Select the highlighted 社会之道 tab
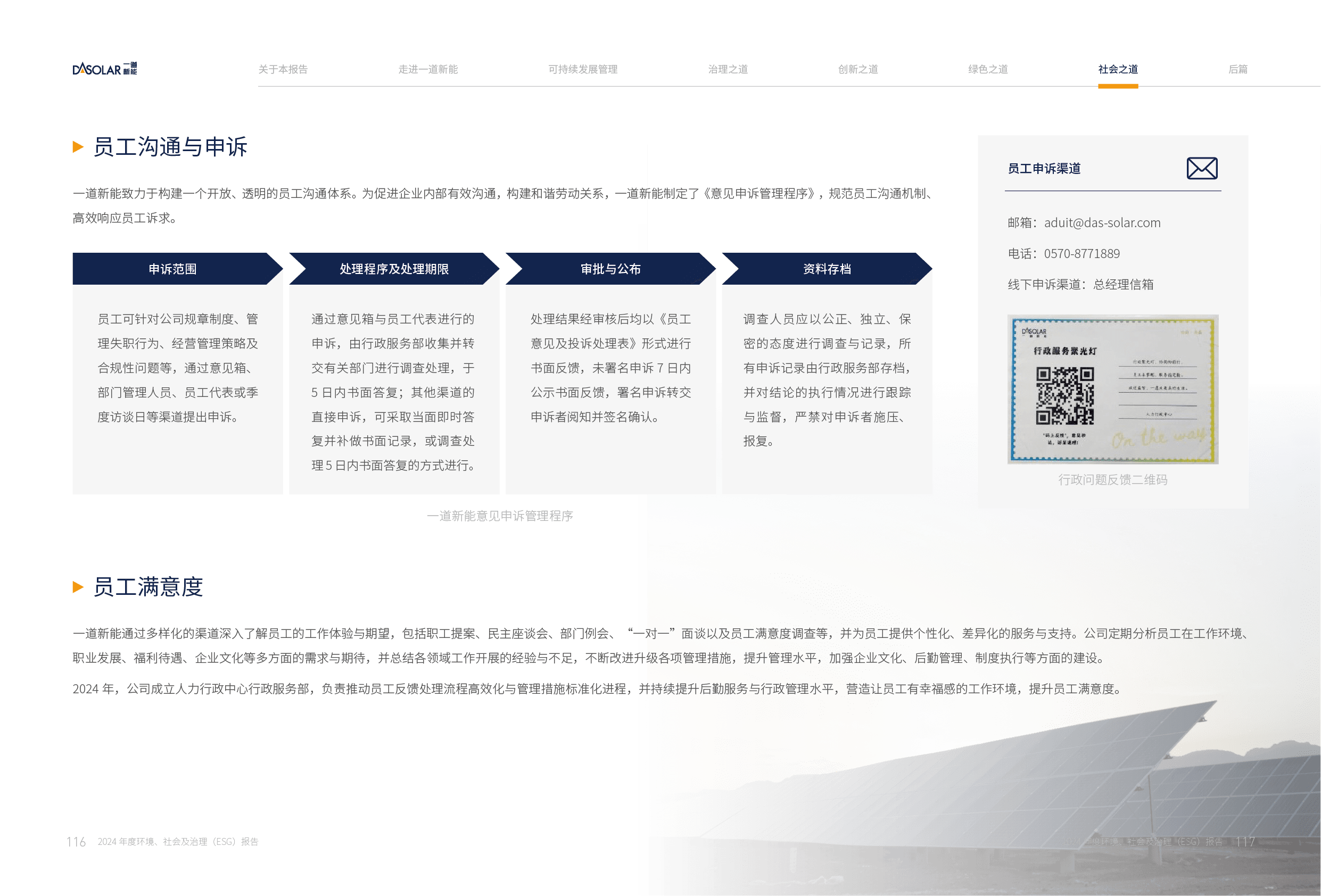 coord(1118,69)
